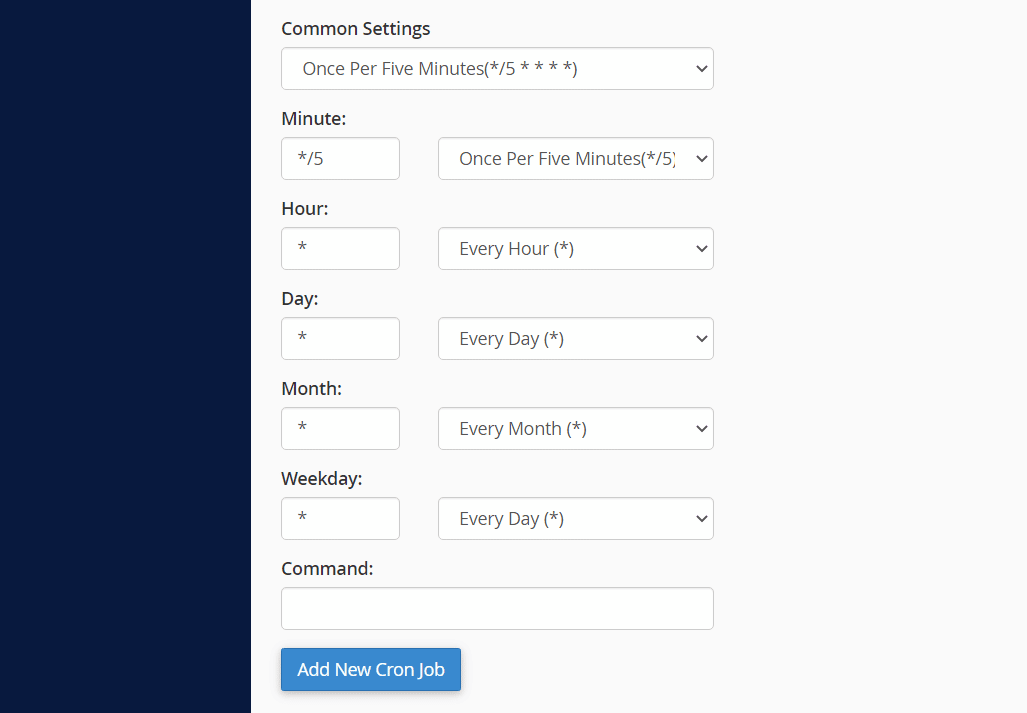The width and height of the screenshot is (1027, 713).
Task: Focus the Weekday text field
Action: tap(340, 519)
